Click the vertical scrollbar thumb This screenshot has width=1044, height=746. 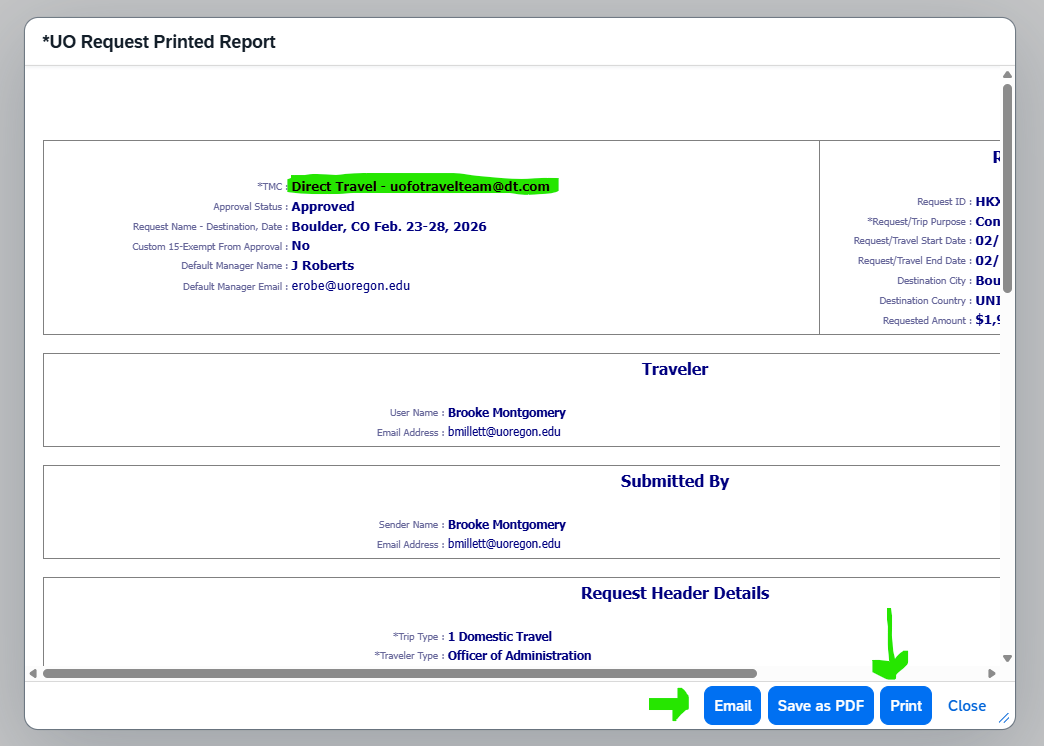click(x=1007, y=188)
